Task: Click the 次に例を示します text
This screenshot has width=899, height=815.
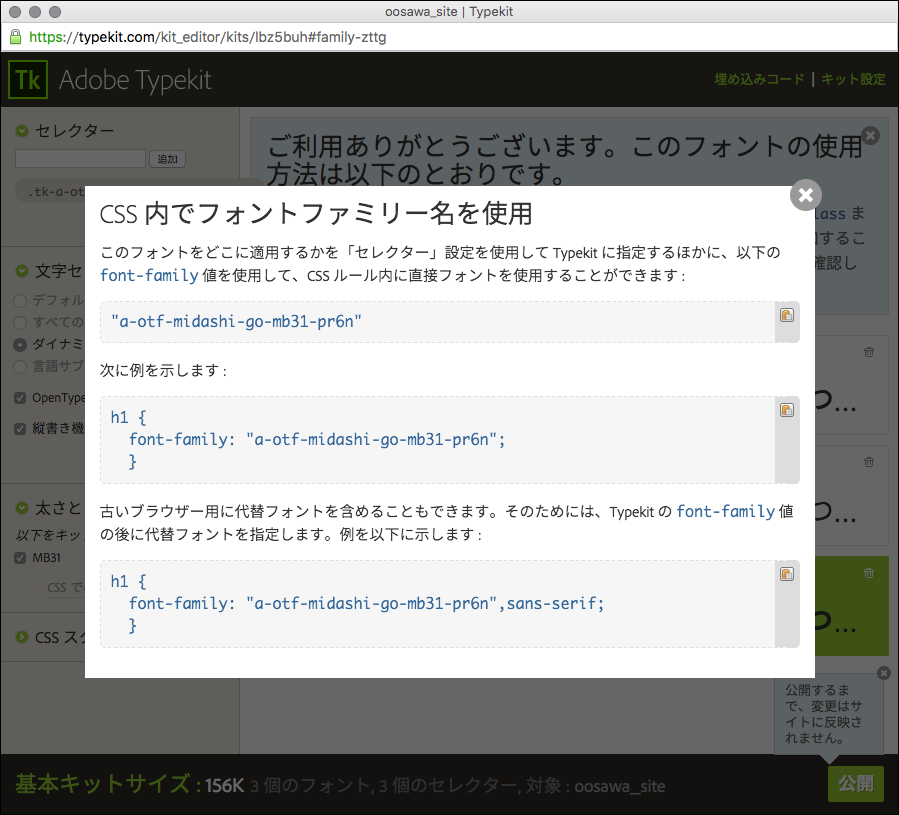Action: (164, 371)
